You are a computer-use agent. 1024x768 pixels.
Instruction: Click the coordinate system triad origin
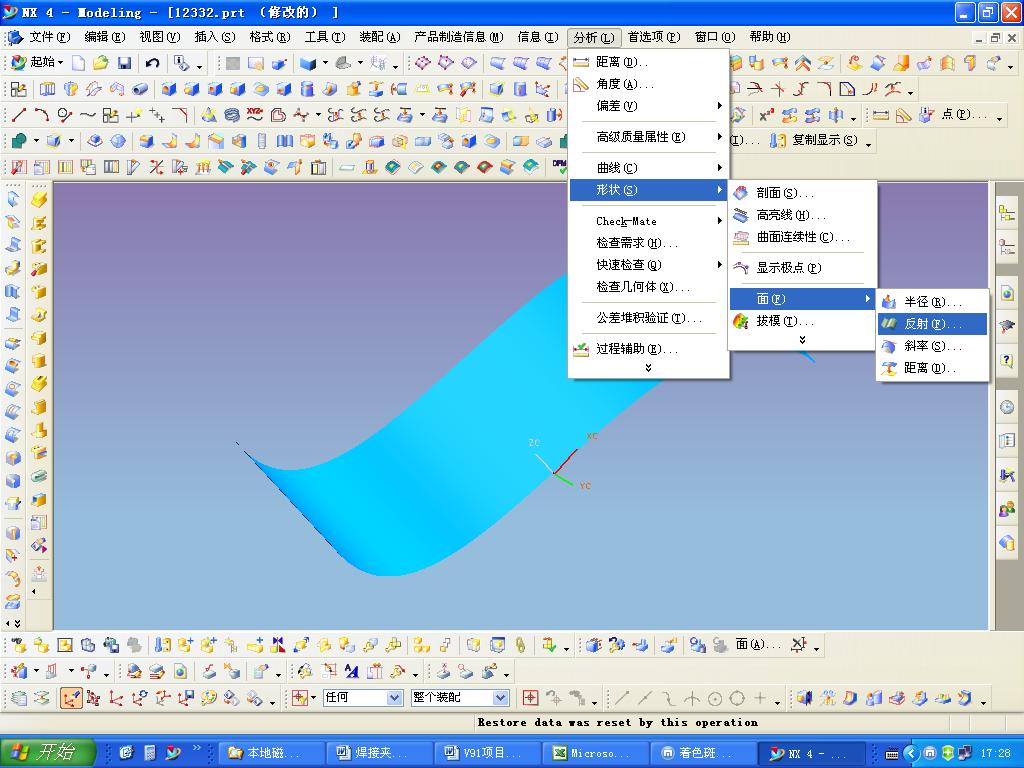[554, 473]
